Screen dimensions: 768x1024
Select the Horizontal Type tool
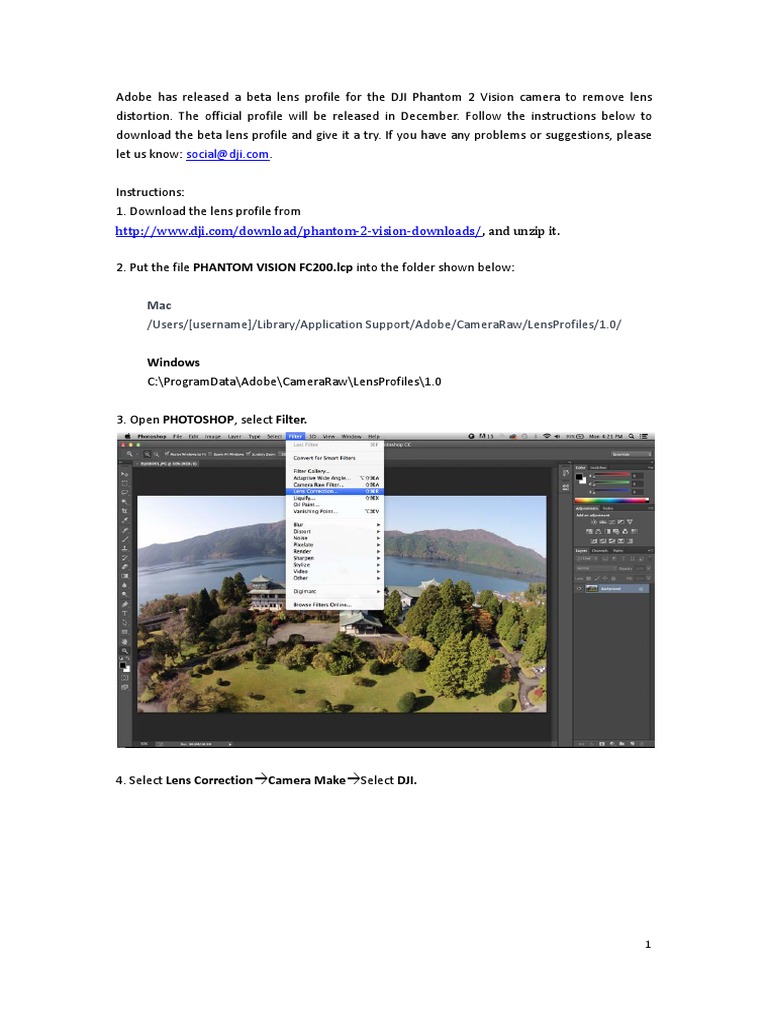[125, 614]
